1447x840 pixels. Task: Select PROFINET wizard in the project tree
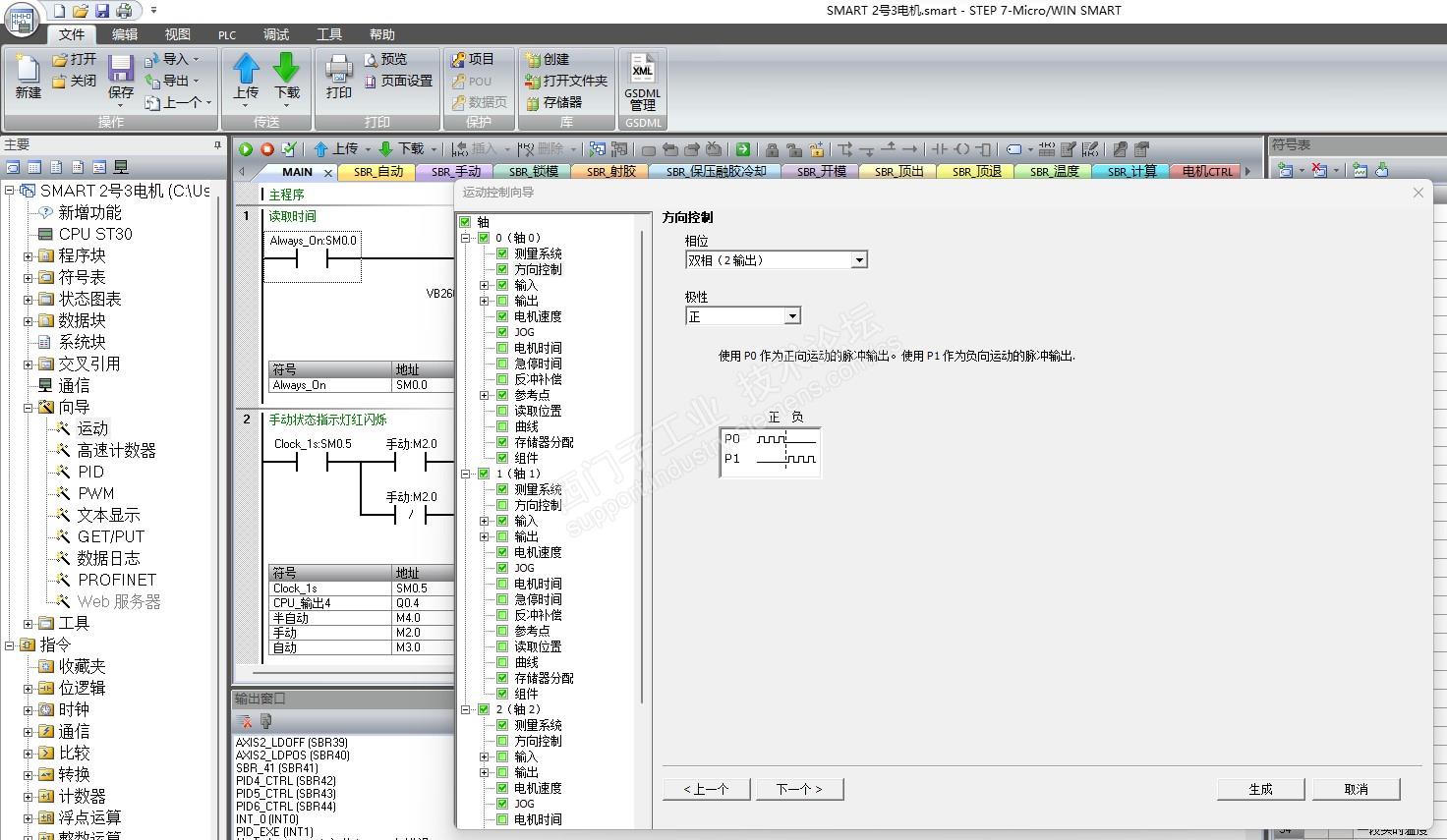point(116,580)
